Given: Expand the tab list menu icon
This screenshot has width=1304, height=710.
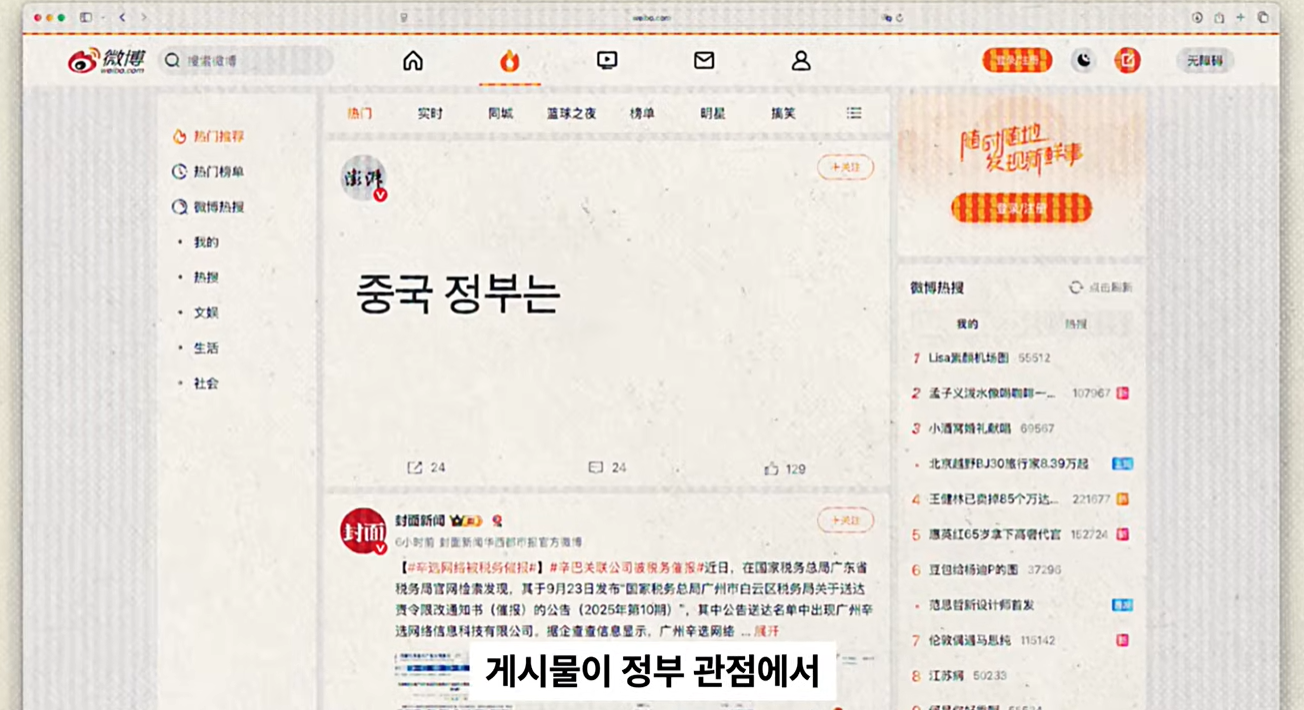Looking at the screenshot, I should pyautogui.click(x=854, y=114).
